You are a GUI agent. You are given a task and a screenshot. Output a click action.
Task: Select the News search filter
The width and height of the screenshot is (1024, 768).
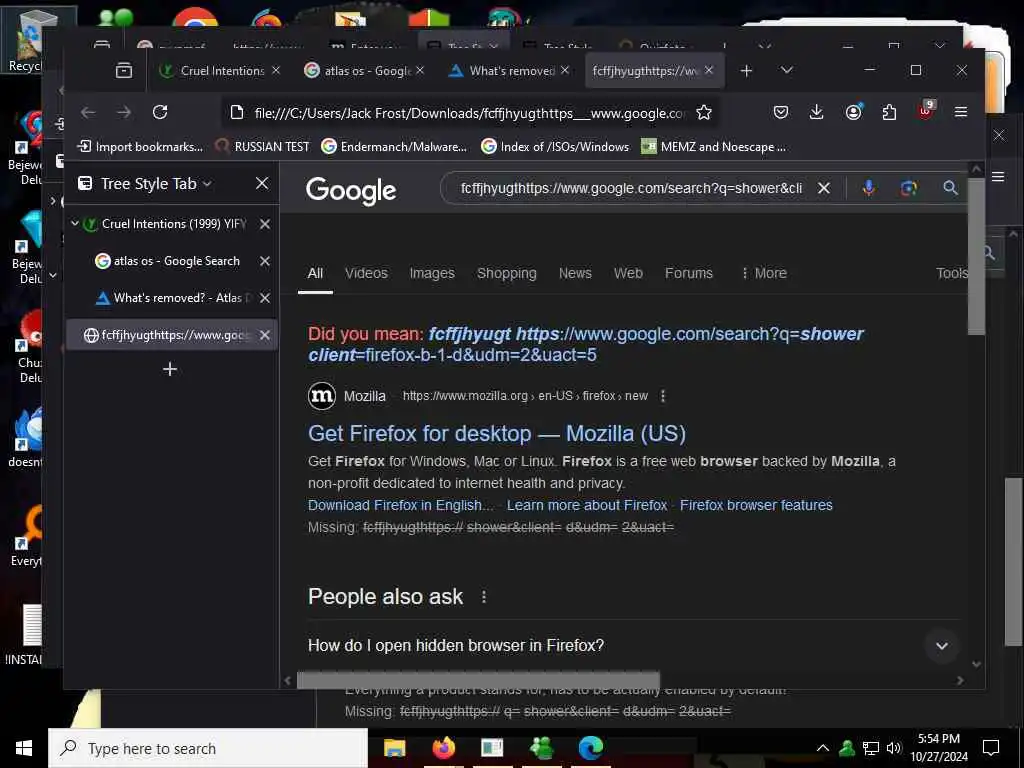click(x=575, y=273)
